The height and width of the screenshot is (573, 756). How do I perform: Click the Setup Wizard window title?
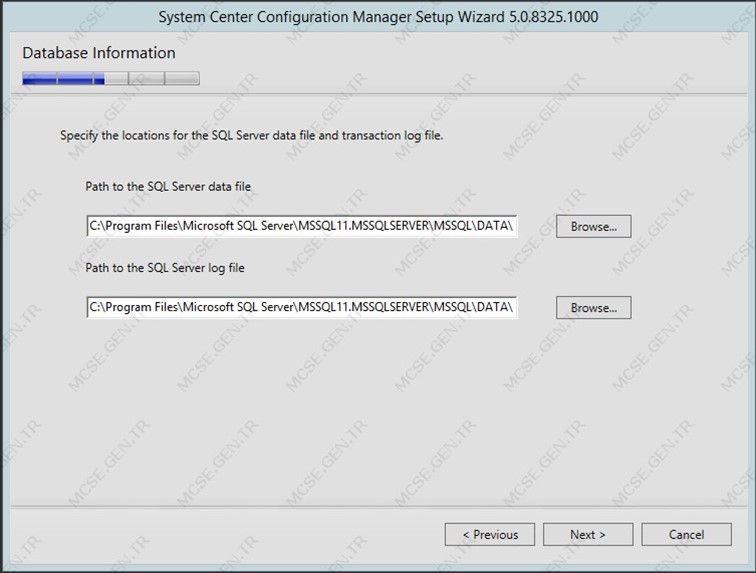point(378,17)
